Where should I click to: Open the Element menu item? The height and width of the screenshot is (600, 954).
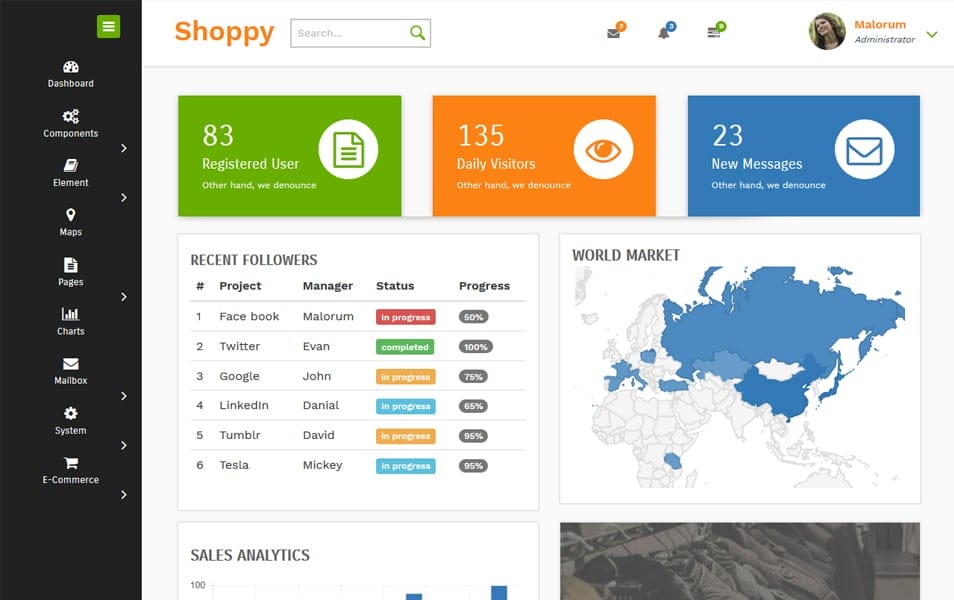coord(70,173)
